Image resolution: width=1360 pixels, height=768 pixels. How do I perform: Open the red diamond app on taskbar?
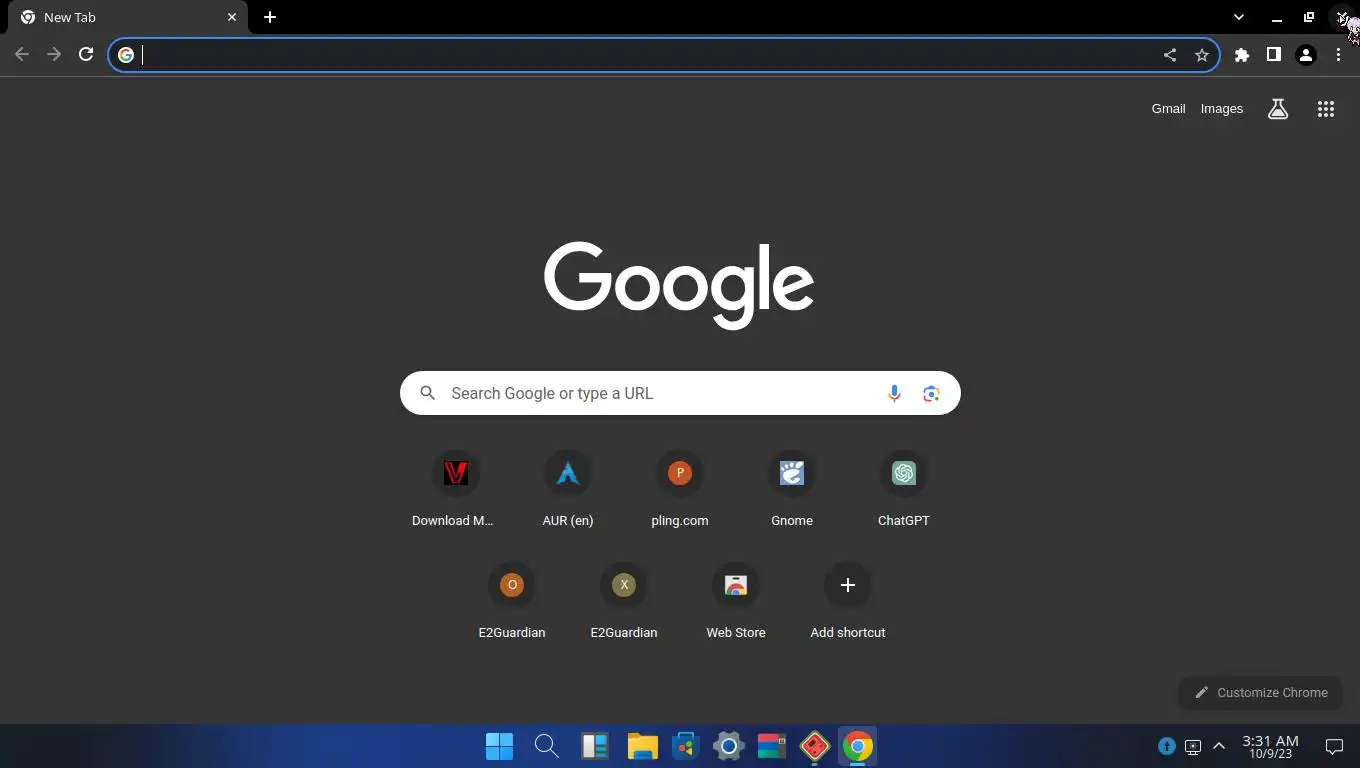815,746
